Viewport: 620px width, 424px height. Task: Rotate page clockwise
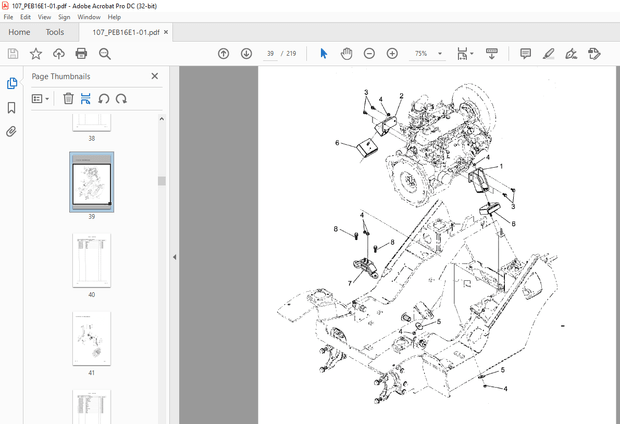coord(121,98)
